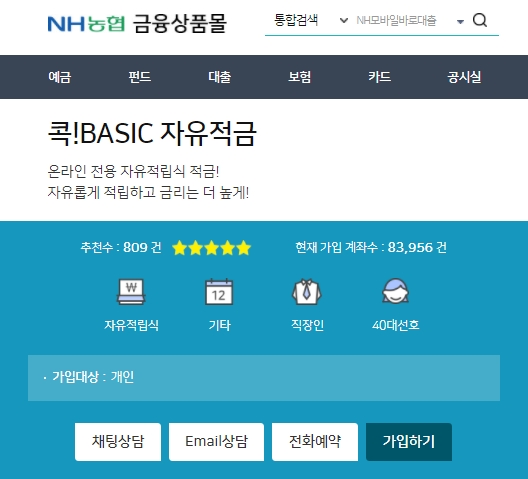Open the 카드 menu
528x479 pixels.
click(380, 77)
